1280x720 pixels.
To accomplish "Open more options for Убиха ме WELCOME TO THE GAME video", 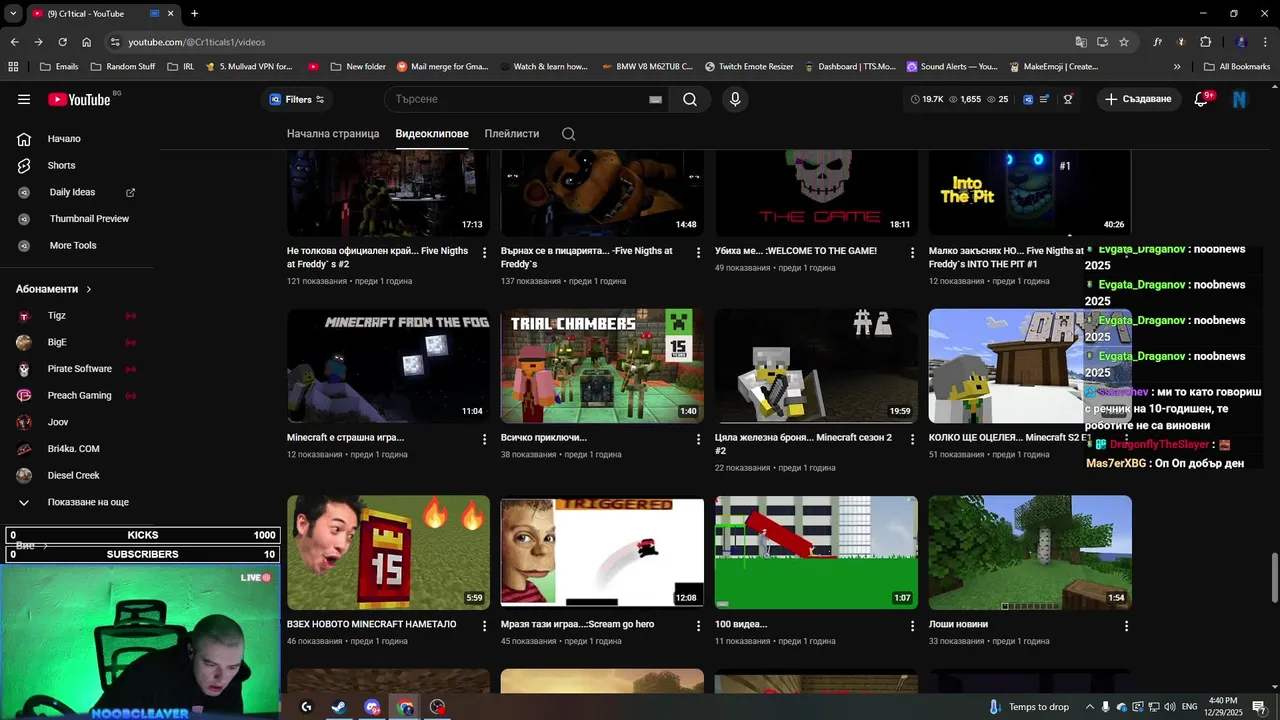I will tap(912, 253).
